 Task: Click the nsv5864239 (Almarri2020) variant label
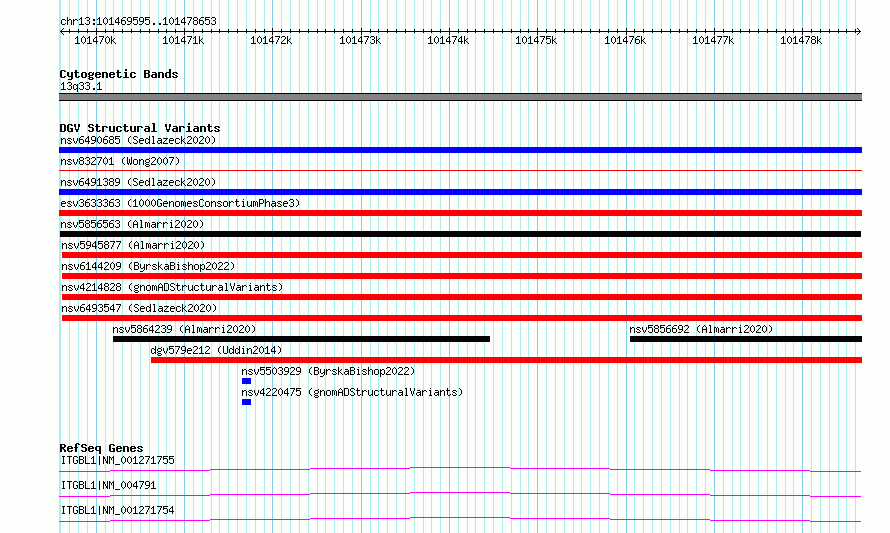tap(184, 329)
